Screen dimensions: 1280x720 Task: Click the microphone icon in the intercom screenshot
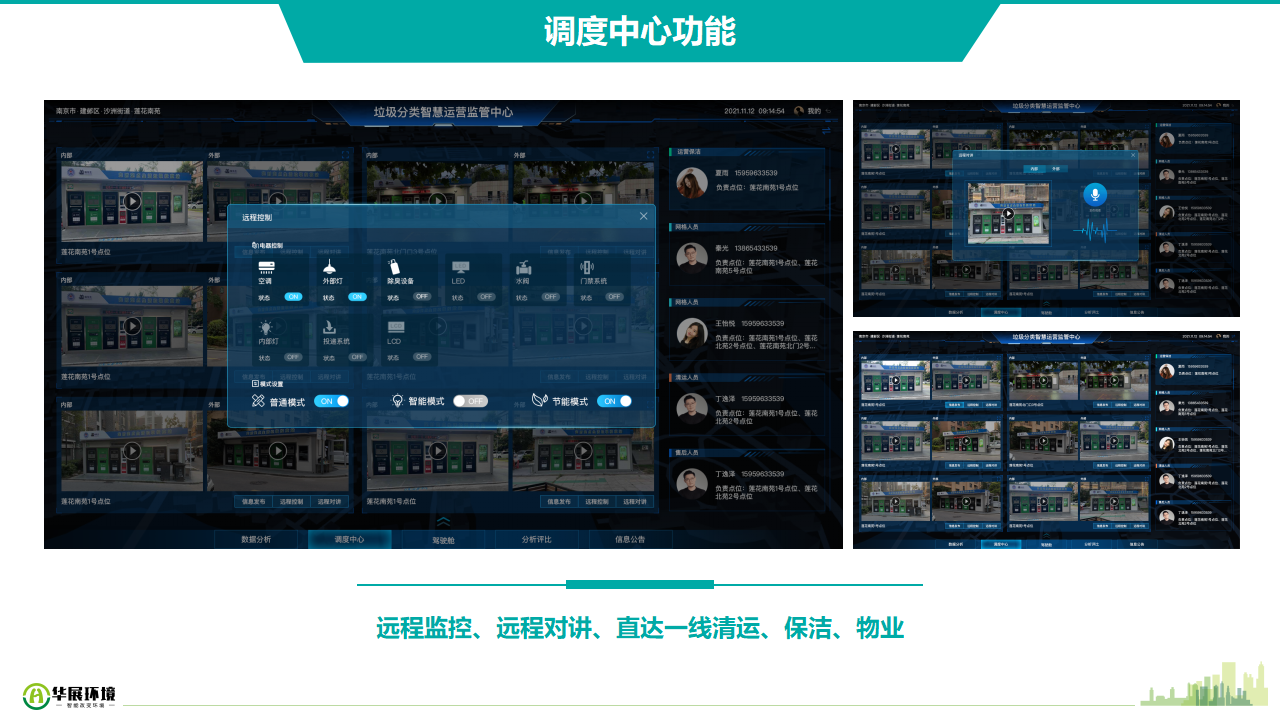click(1095, 195)
